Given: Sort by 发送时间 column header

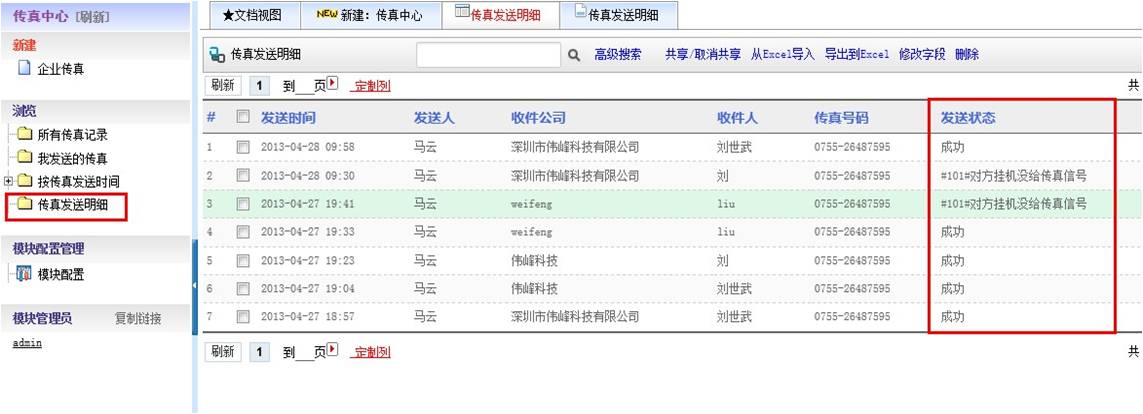Looking at the screenshot, I should pyautogui.click(x=288, y=118).
